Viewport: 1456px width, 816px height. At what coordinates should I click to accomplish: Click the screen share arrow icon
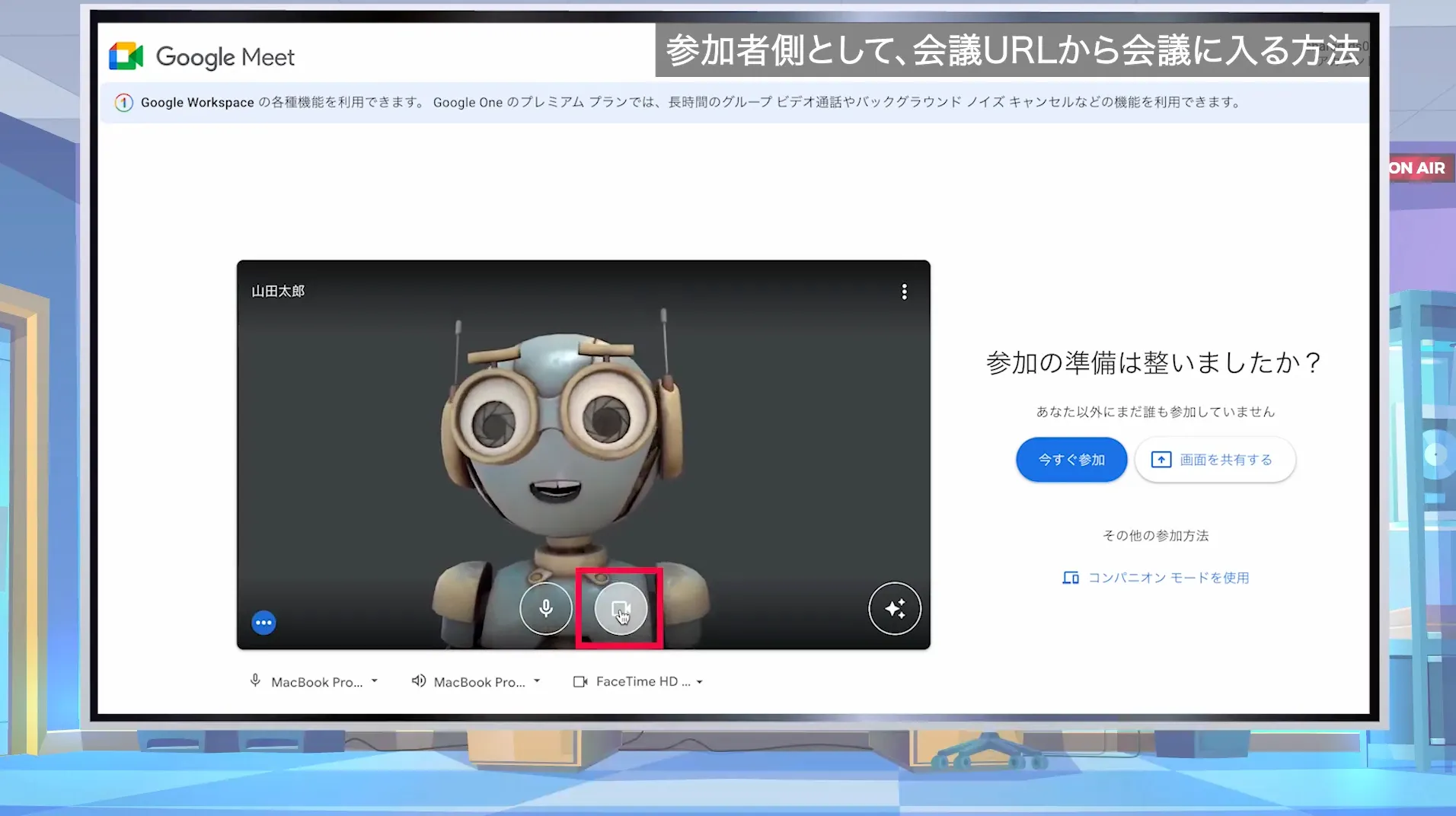[x=1161, y=459]
